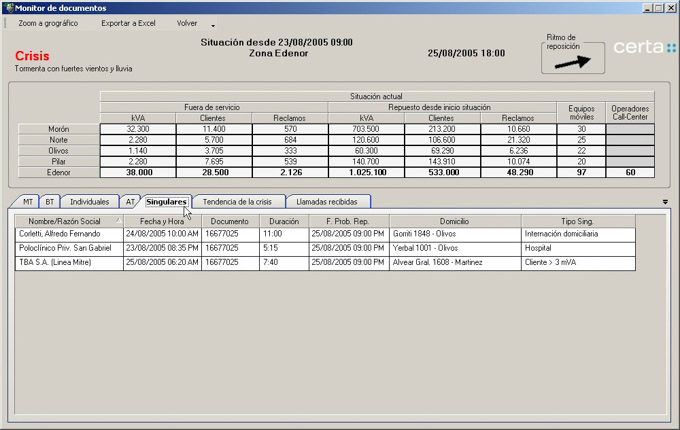Open Zoom a geográfico

48,23
